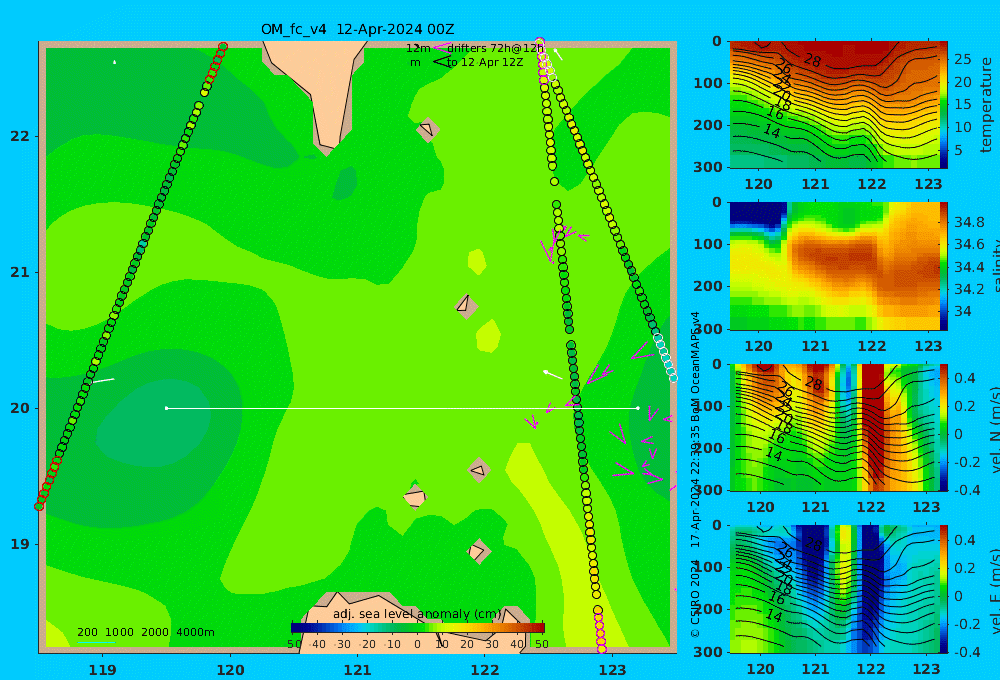Click the island near 19N 122E
The height and width of the screenshot is (680, 1000).
478,551
